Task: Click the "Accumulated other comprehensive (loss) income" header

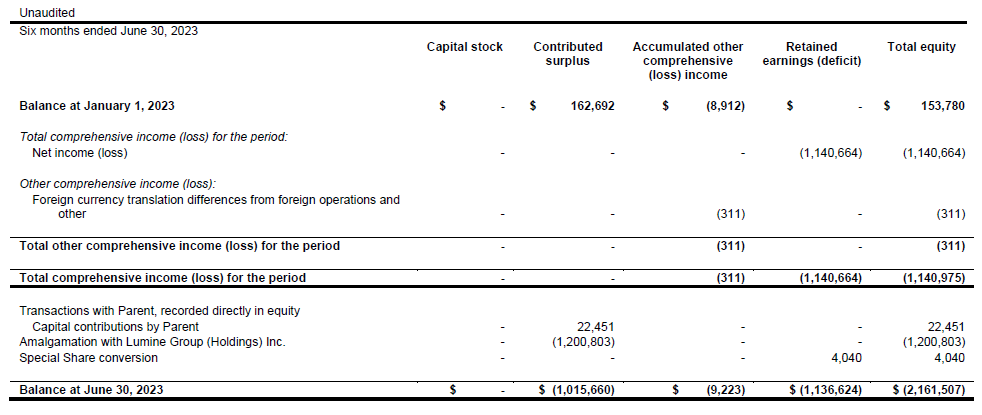Action: tap(687, 61)
